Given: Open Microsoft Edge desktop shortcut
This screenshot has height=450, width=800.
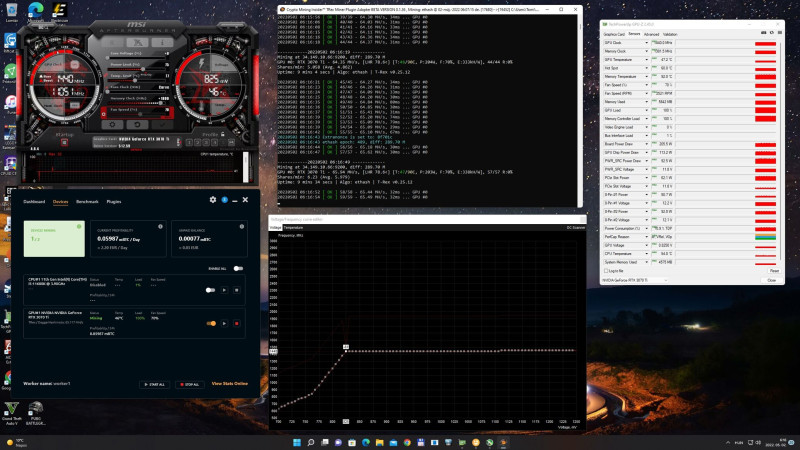Looking at the screenshot, I should pos(35,12).
